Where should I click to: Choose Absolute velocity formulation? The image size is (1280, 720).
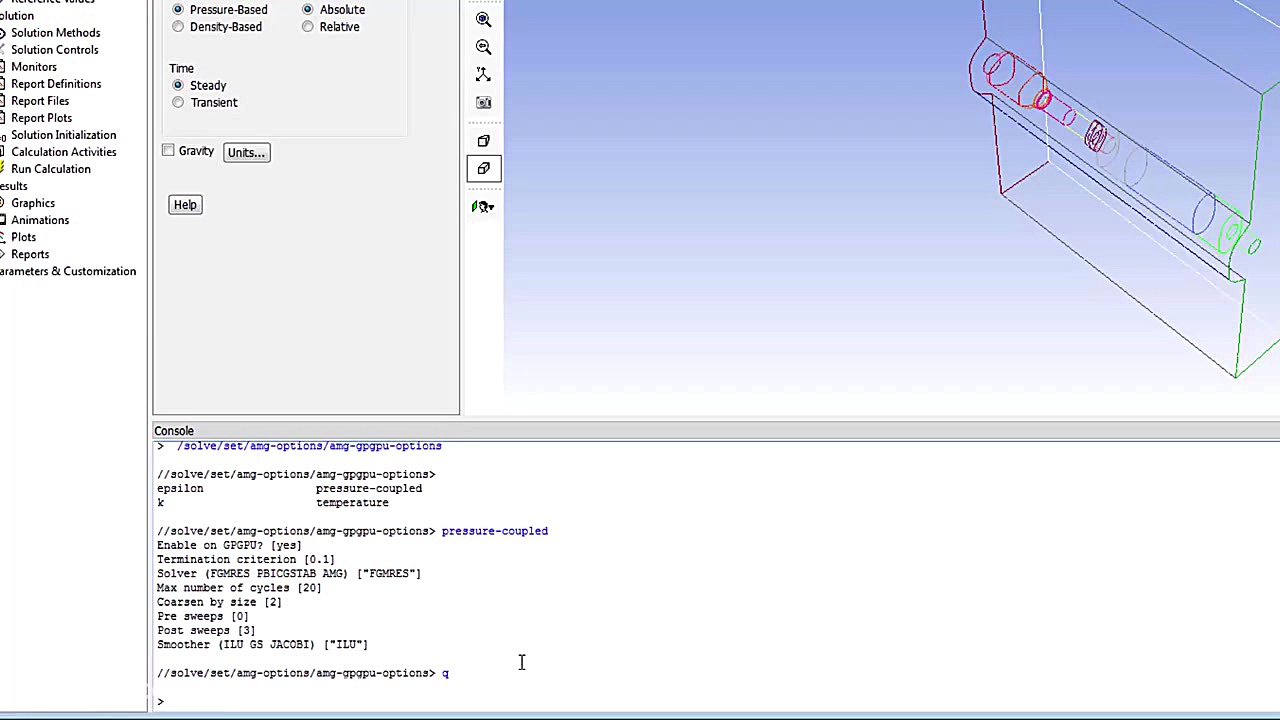tap(307, 10)
